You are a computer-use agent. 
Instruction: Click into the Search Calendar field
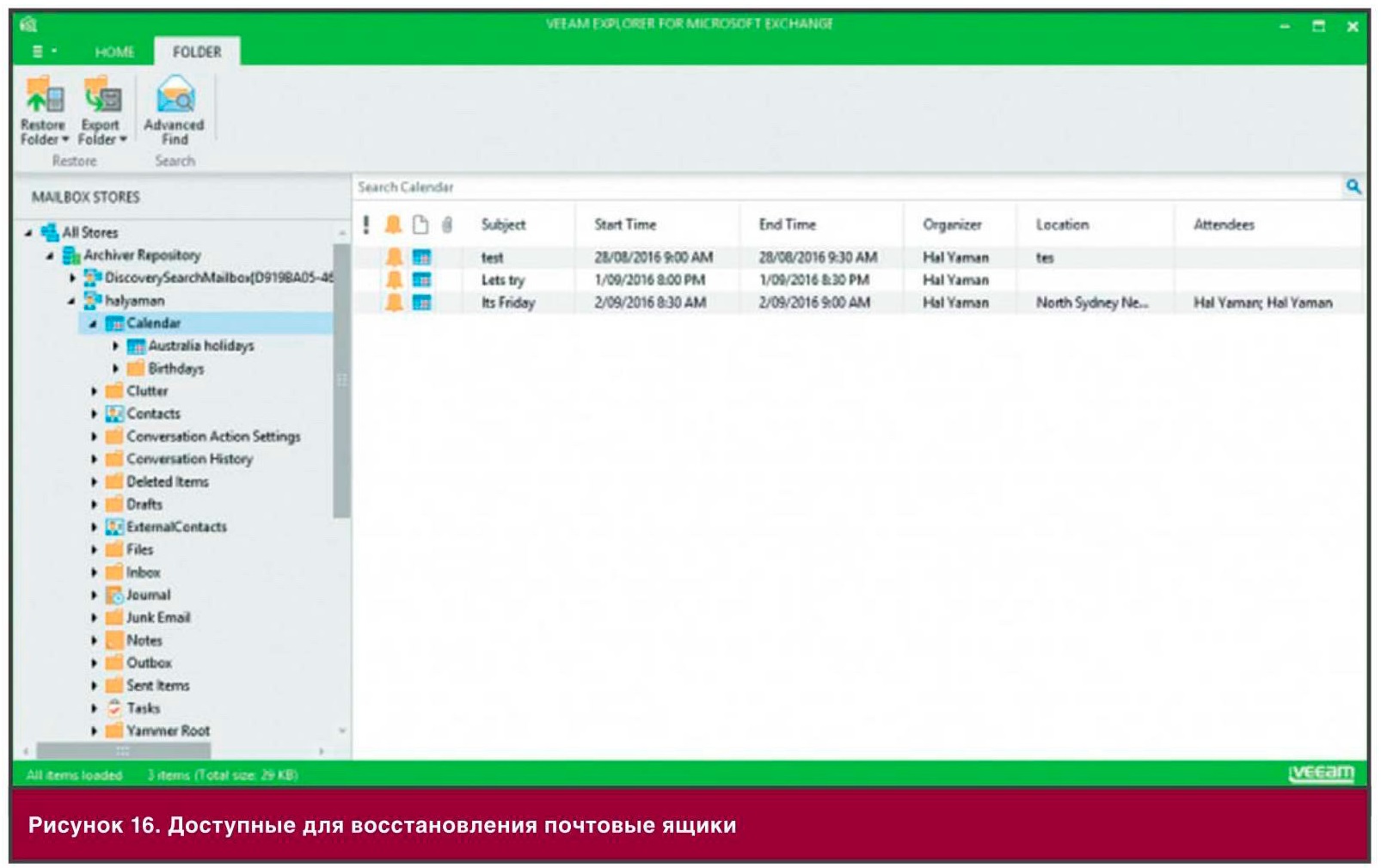point(848,186)
